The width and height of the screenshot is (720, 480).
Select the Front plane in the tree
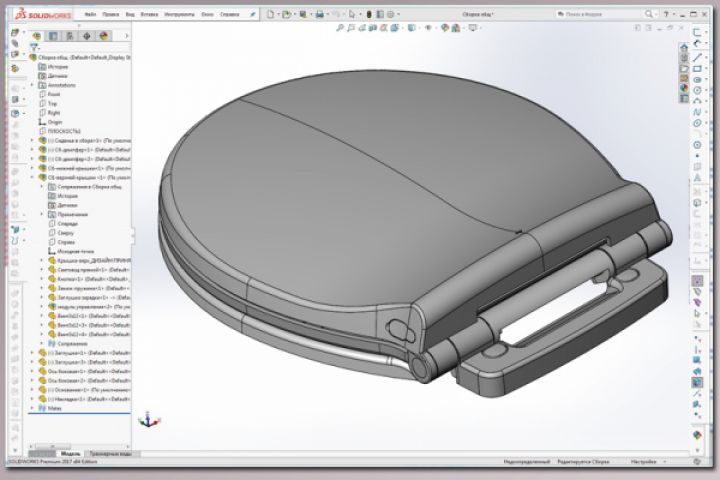tap(54, 94)
